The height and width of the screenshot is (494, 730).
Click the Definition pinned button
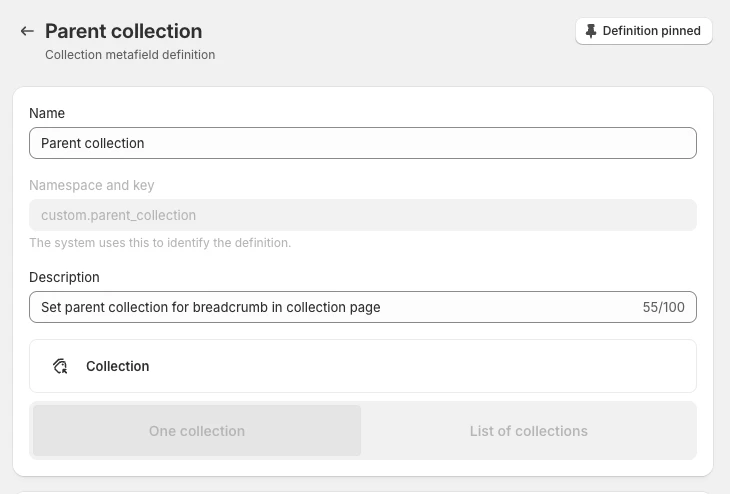pos(643,31)
